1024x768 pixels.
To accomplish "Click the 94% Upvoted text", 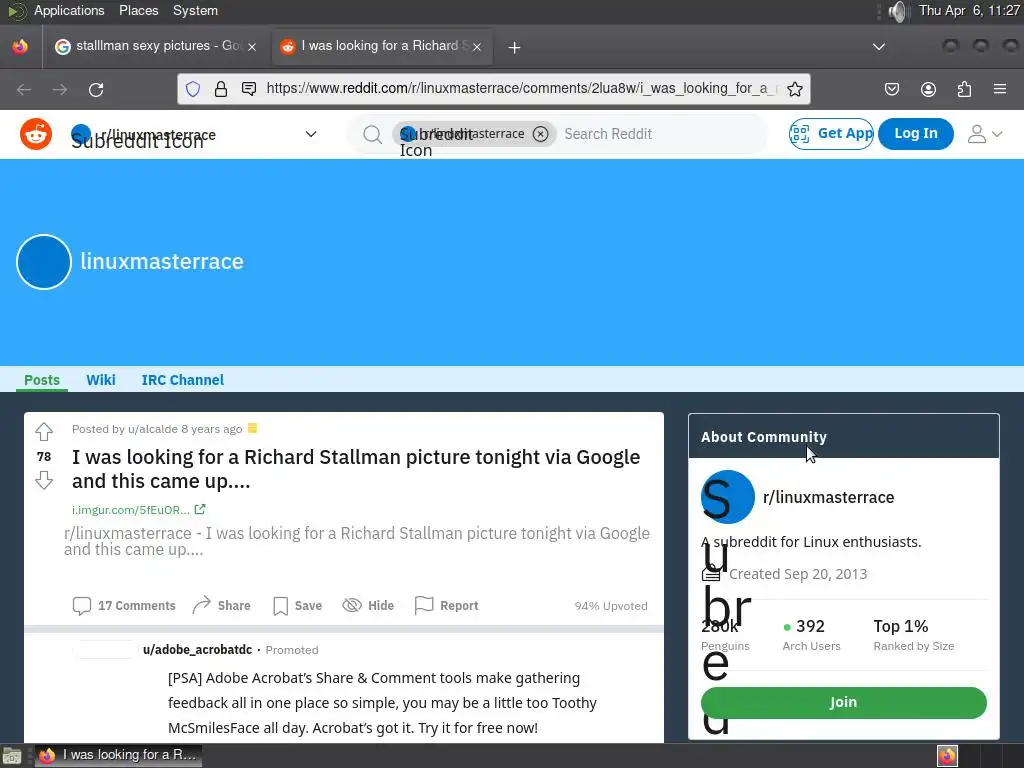I will (x=611, y=606).
